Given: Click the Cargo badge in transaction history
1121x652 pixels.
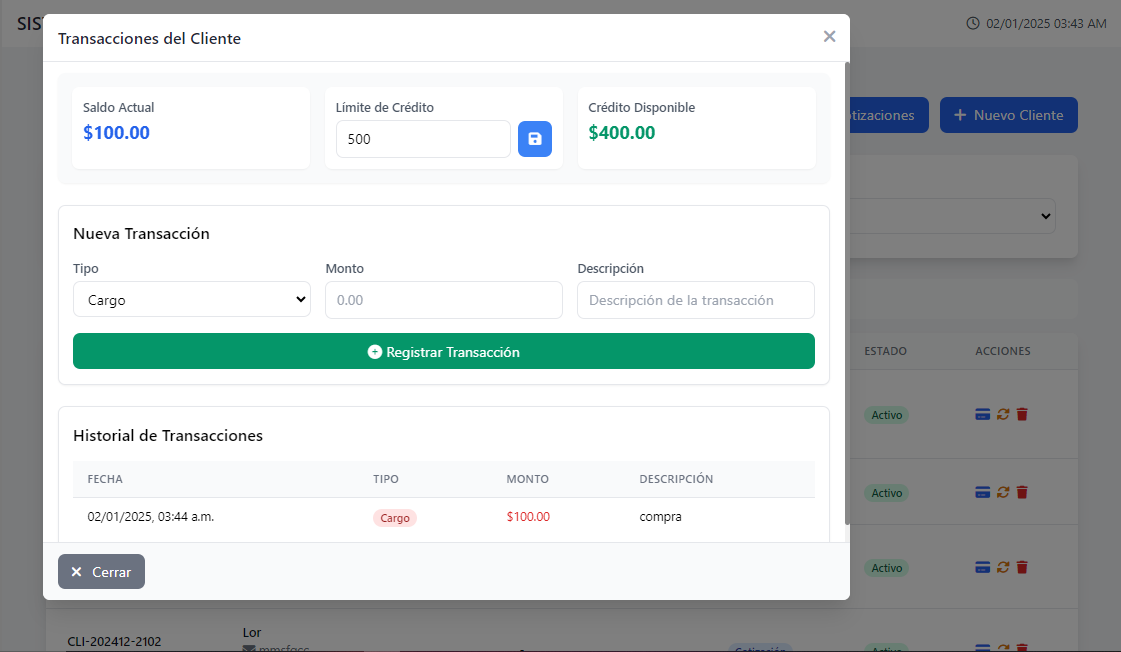Looking at the screenshot, I should click(x=395, y=518).
